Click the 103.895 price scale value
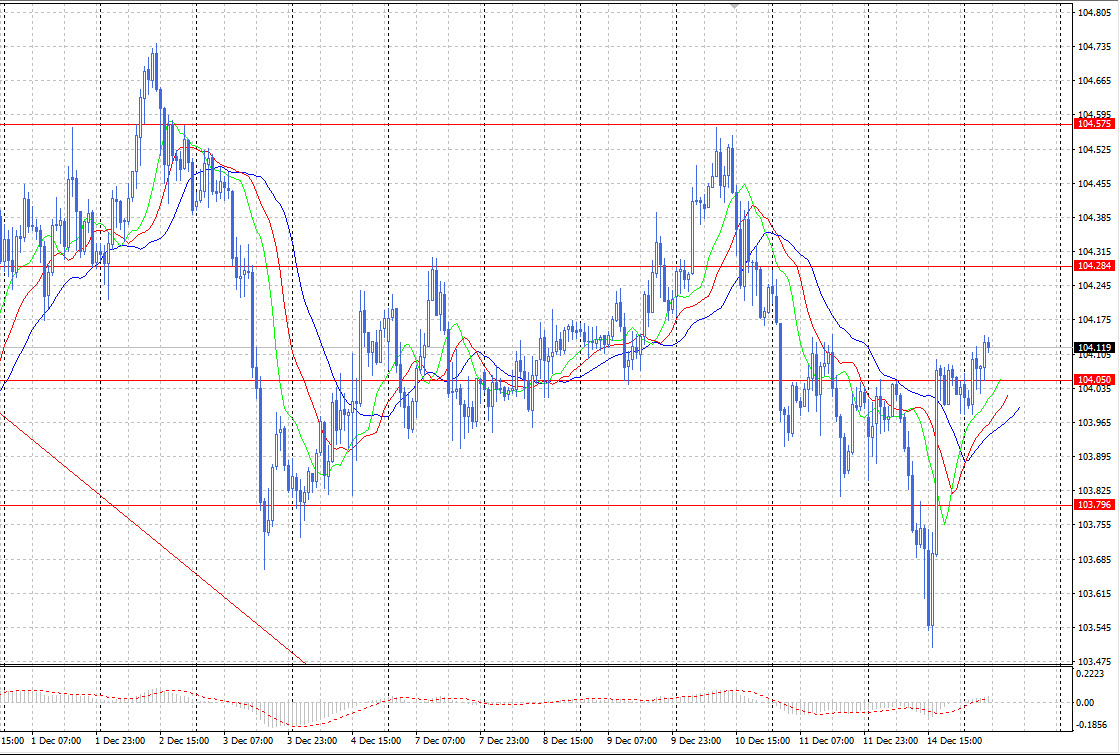 pos(1094,457)
